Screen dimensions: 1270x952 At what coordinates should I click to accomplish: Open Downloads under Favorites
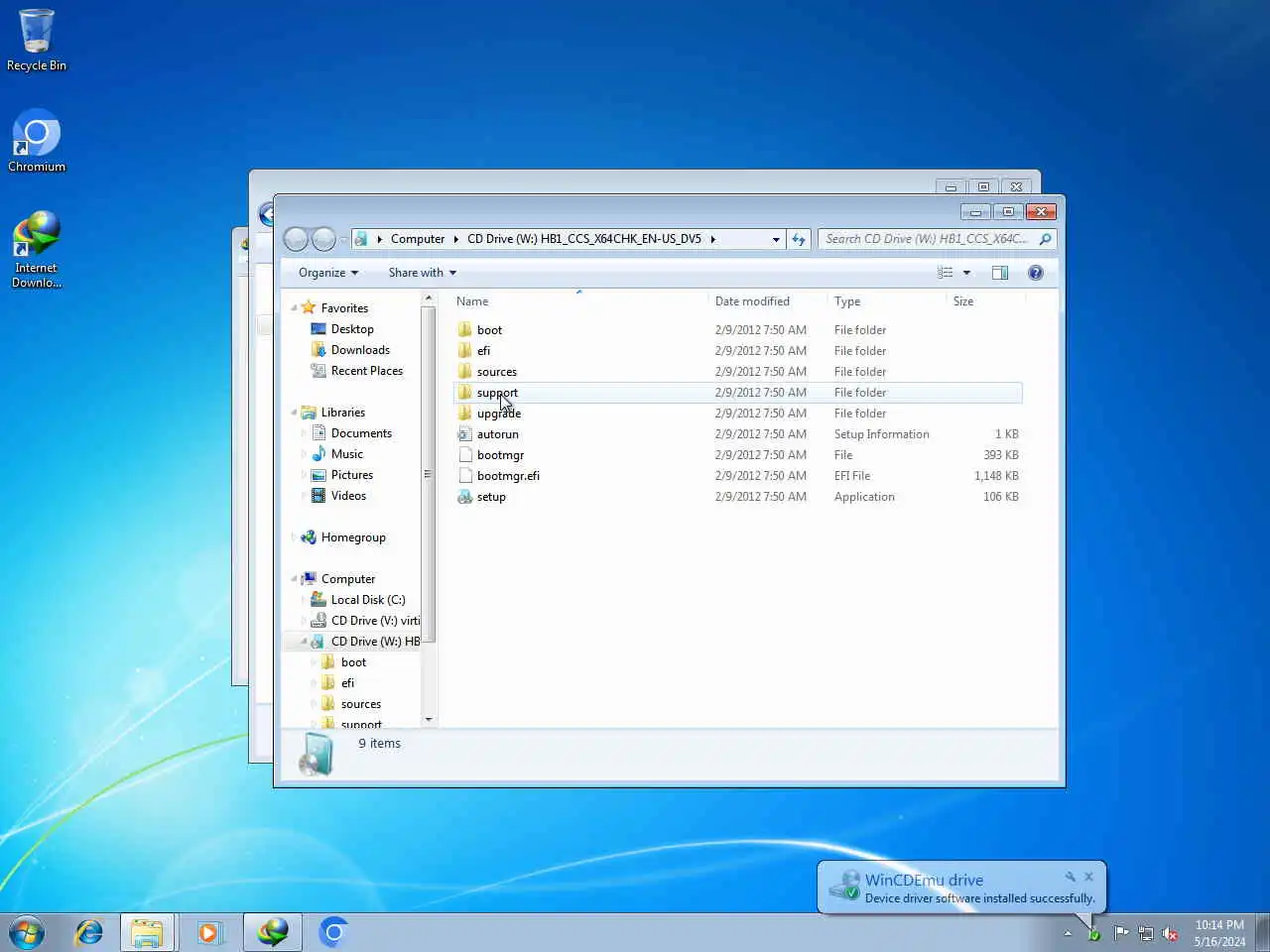coord(360,350)
